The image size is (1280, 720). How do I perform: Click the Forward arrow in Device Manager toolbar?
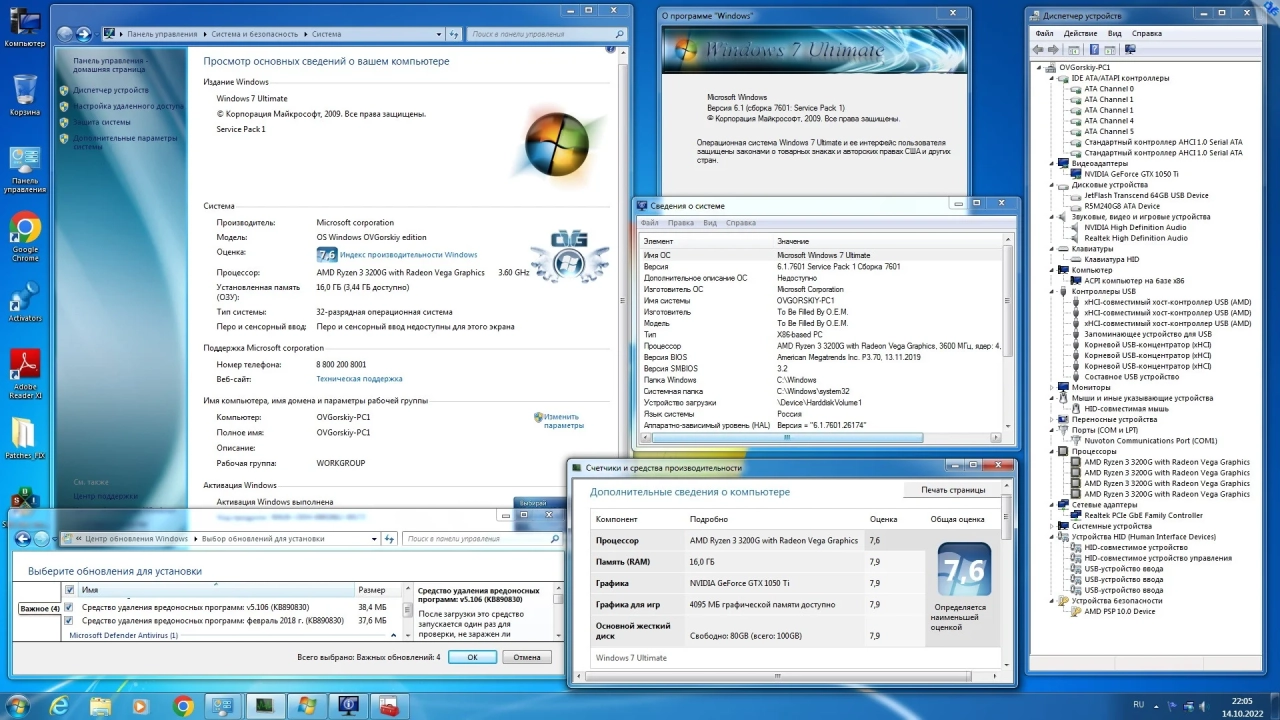coord(1054,49)
